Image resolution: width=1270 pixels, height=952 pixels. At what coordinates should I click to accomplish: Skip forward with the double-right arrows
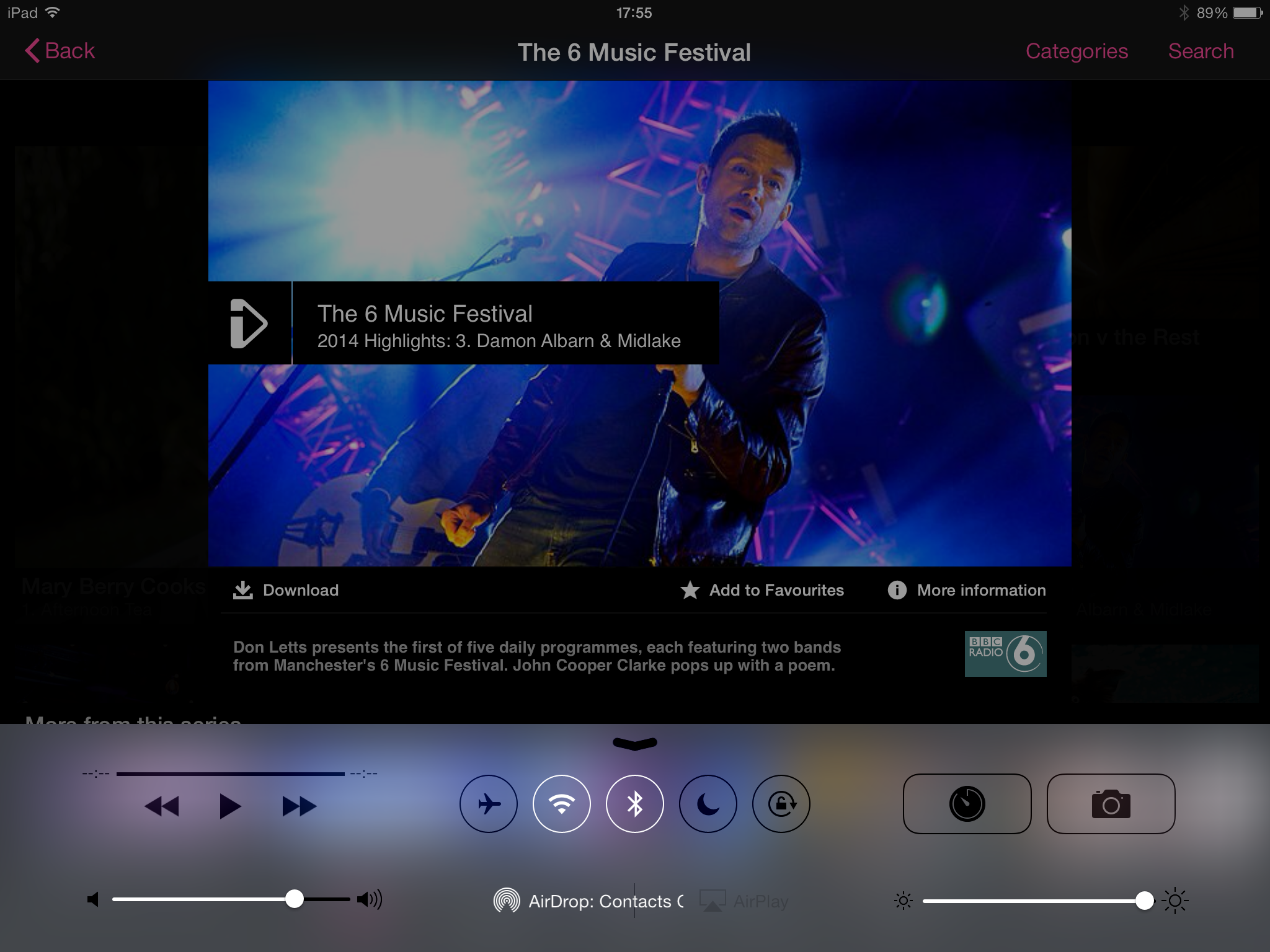[x=300, y=806]
